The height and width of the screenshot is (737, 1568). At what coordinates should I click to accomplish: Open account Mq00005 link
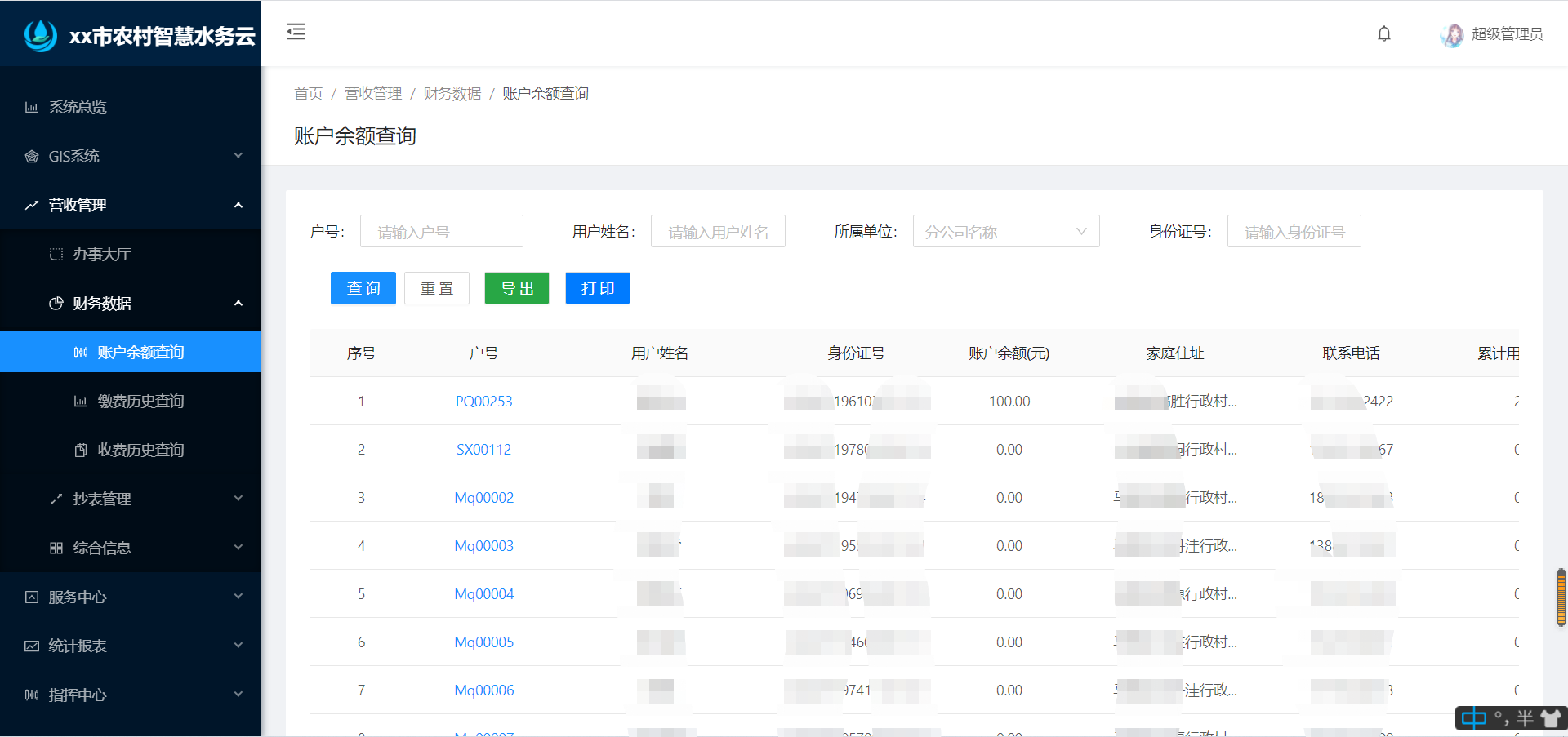pos(484,642)
